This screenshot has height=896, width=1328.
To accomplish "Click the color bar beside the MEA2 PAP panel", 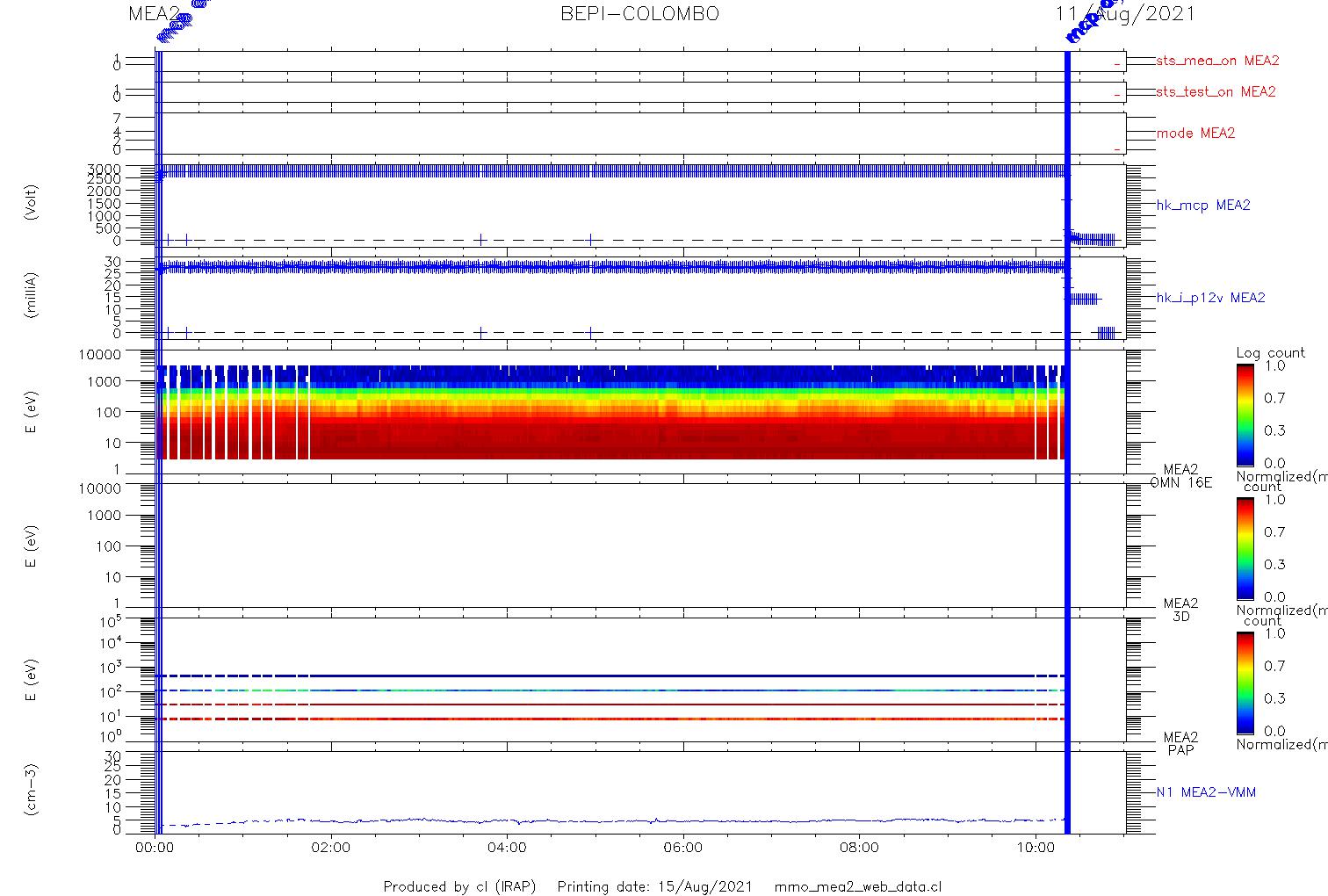I will pyautogui.click(x=1245, y=682).
